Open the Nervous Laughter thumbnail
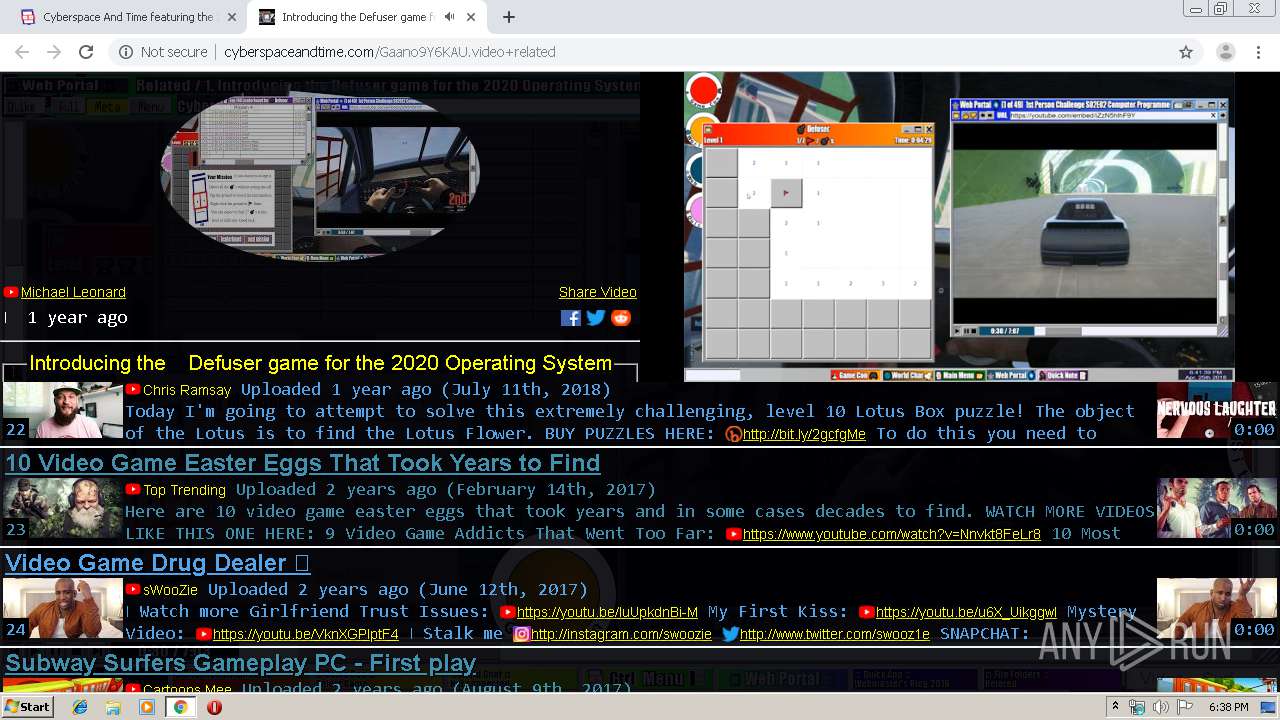This screenshot has height=720, width=1280. coord(1217,410)
